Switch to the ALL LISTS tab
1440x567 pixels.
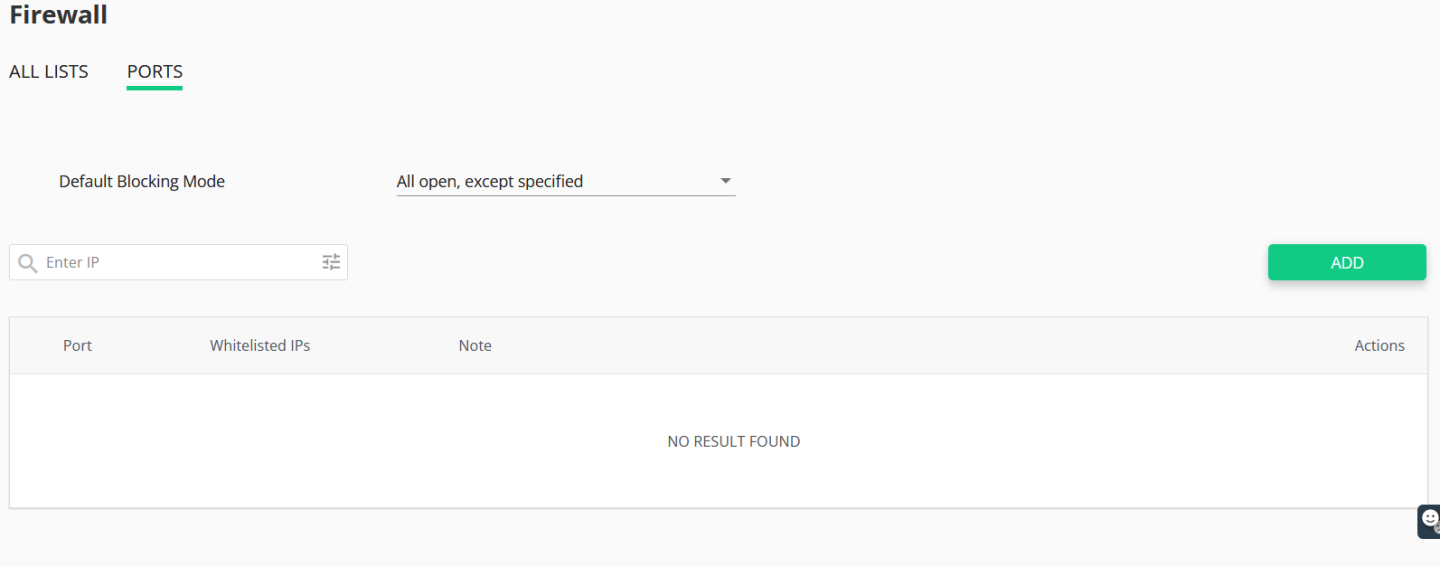49,72
